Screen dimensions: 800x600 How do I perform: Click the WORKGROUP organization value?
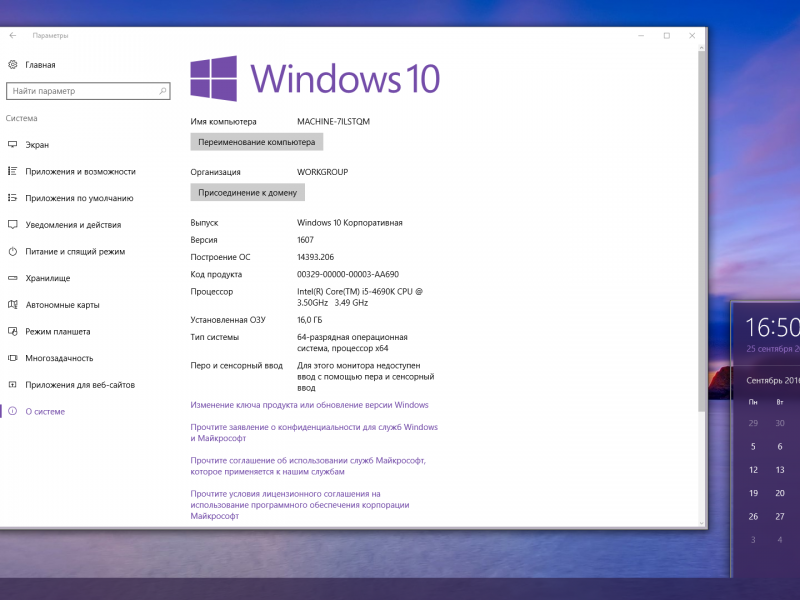[322, 172]
